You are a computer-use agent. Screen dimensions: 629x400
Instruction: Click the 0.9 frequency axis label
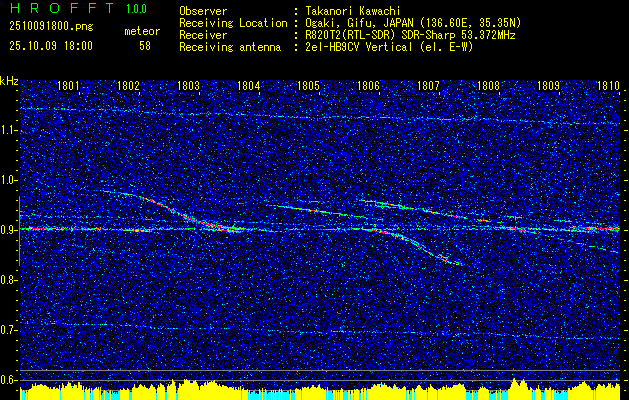[8, 230]
